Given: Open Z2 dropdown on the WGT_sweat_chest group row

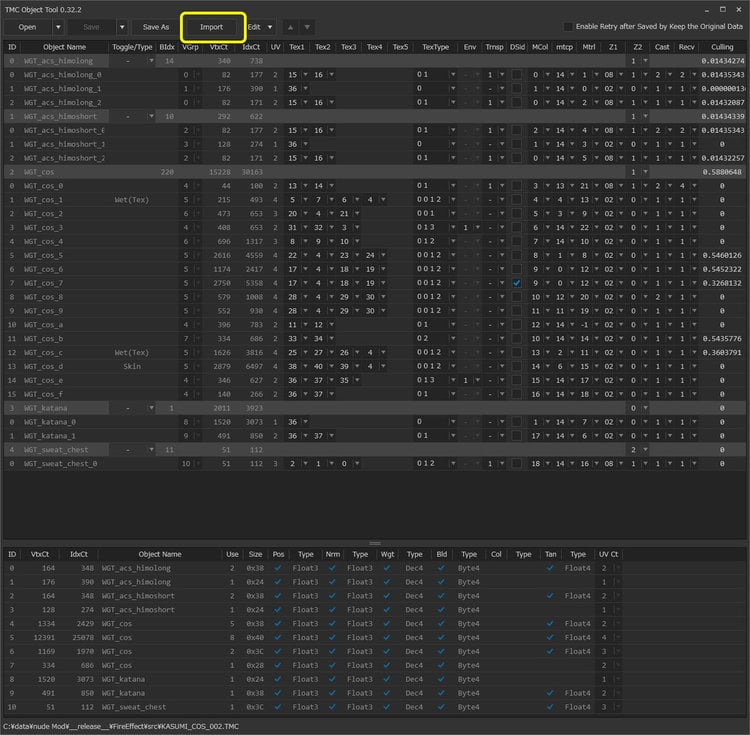Looking at the screenshot, I should coord(645,450).
